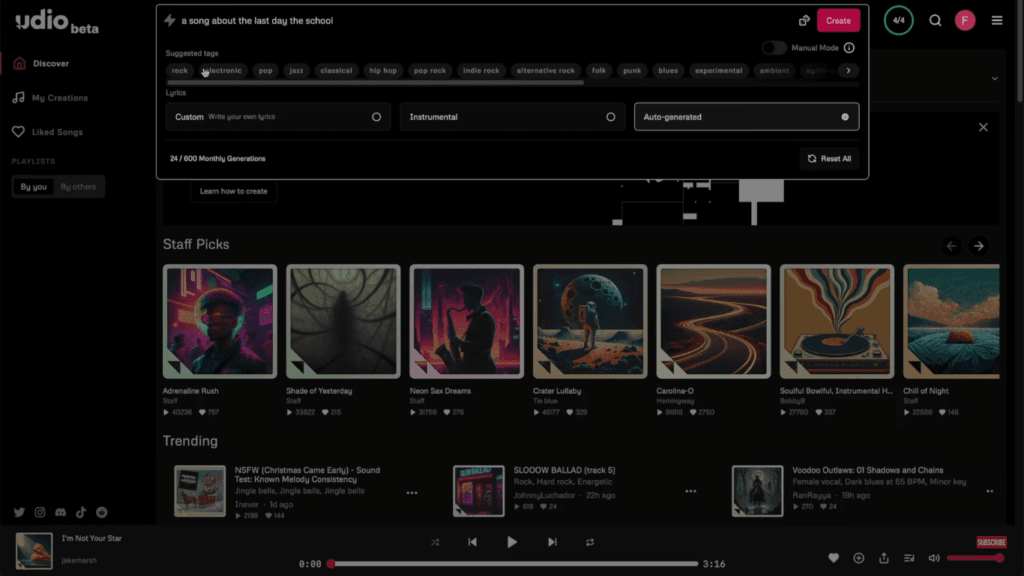Viewport: 1024px width, 576px height.
Task: Open search via the magnifier icon
Action: point(934,20)
